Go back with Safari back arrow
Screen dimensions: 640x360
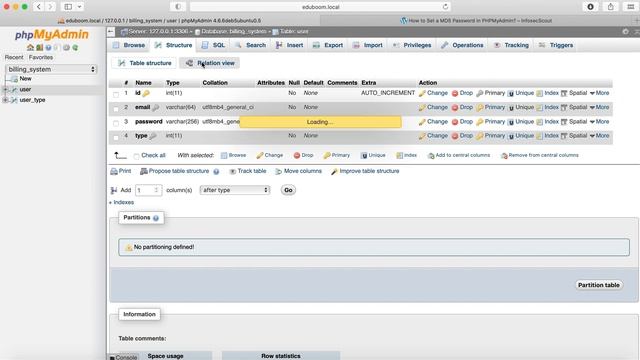39,7
